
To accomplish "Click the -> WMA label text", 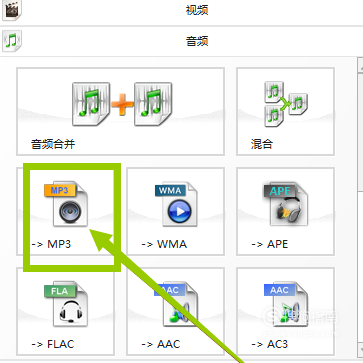I will tap(164, 244).
